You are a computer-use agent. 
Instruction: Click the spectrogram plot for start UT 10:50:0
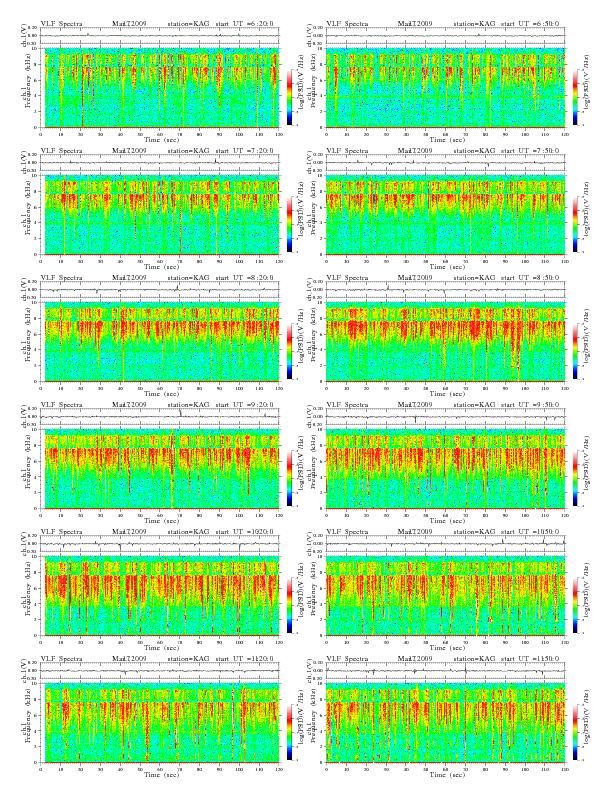445,596
